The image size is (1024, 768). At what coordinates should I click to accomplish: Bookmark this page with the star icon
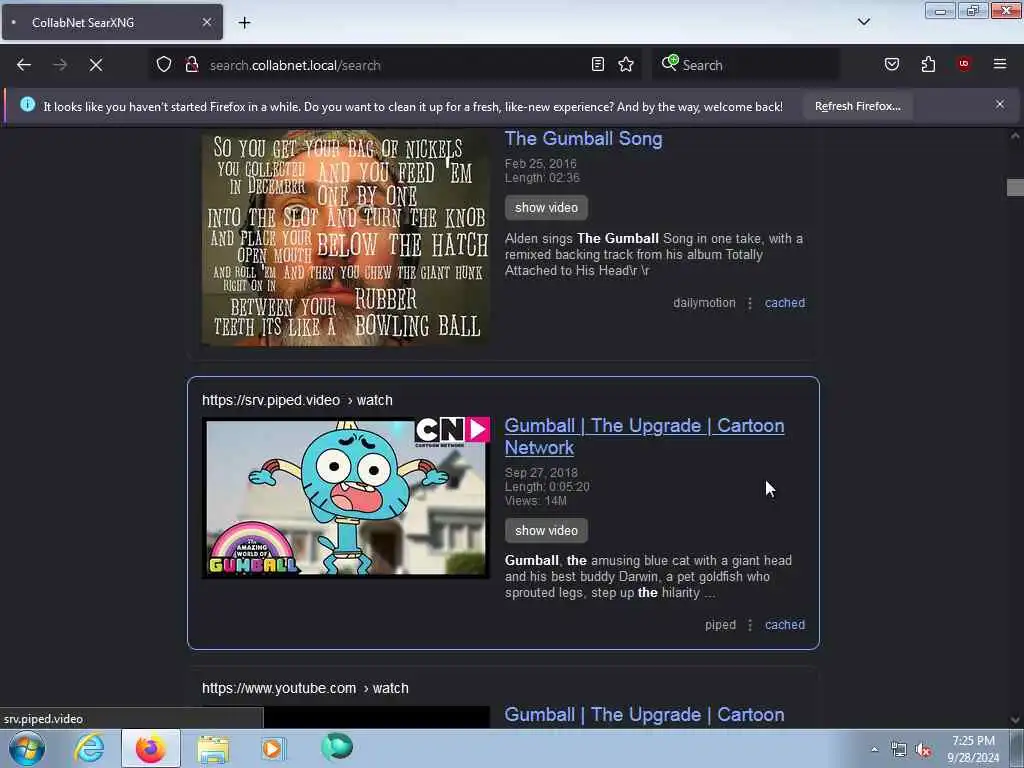click(x=626, y=64)
